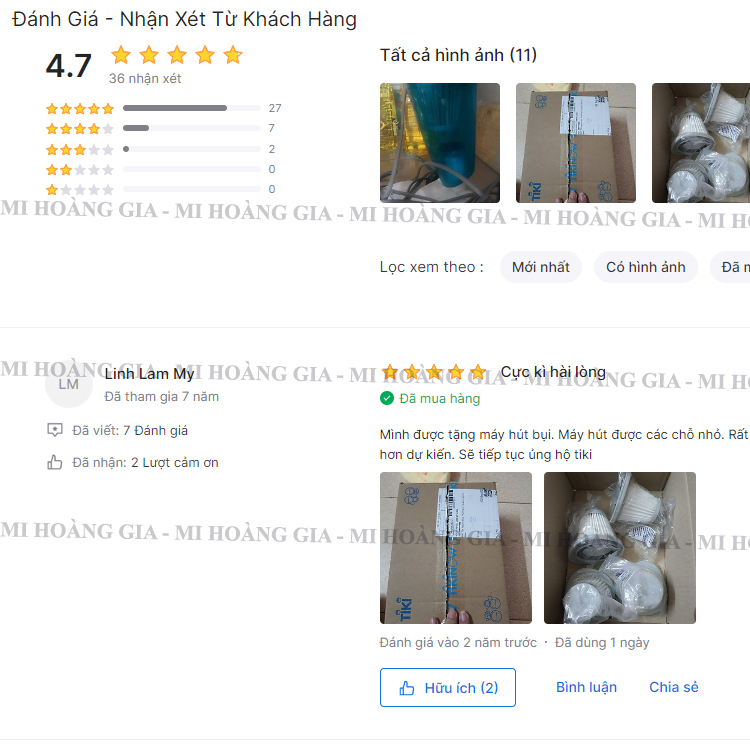The height and width of the screenshot is (750, 750).
Task: Open the Bình luận link
Action: (586, 687)
